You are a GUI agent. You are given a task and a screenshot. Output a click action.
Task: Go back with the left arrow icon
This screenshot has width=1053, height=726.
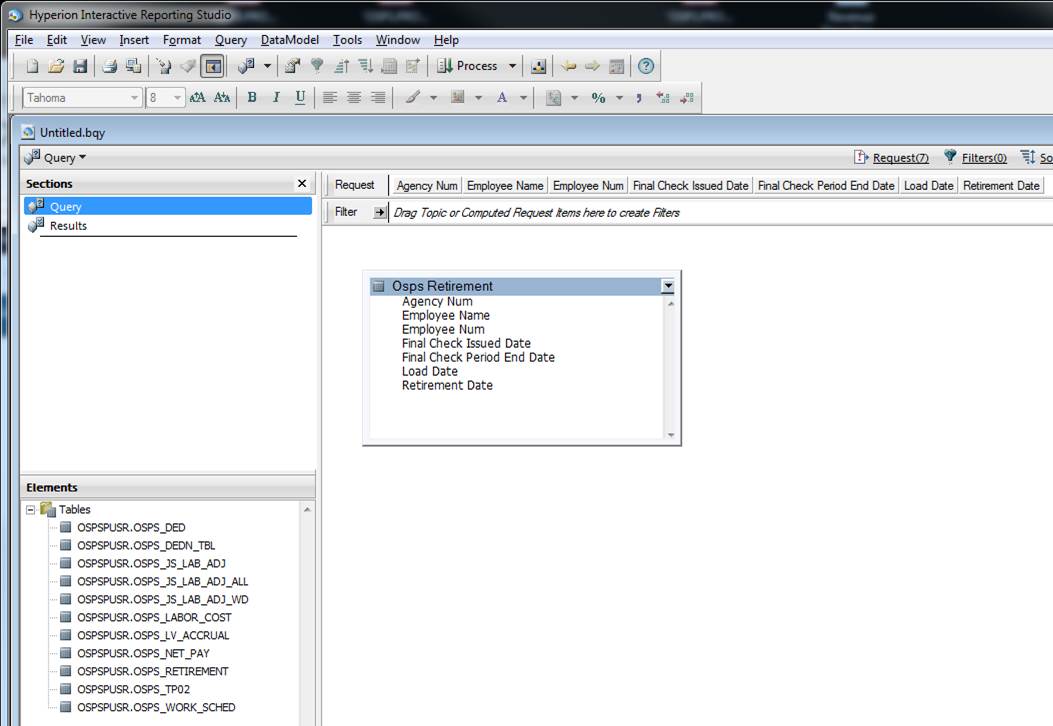pyautogui.click(x=568, y=66)
